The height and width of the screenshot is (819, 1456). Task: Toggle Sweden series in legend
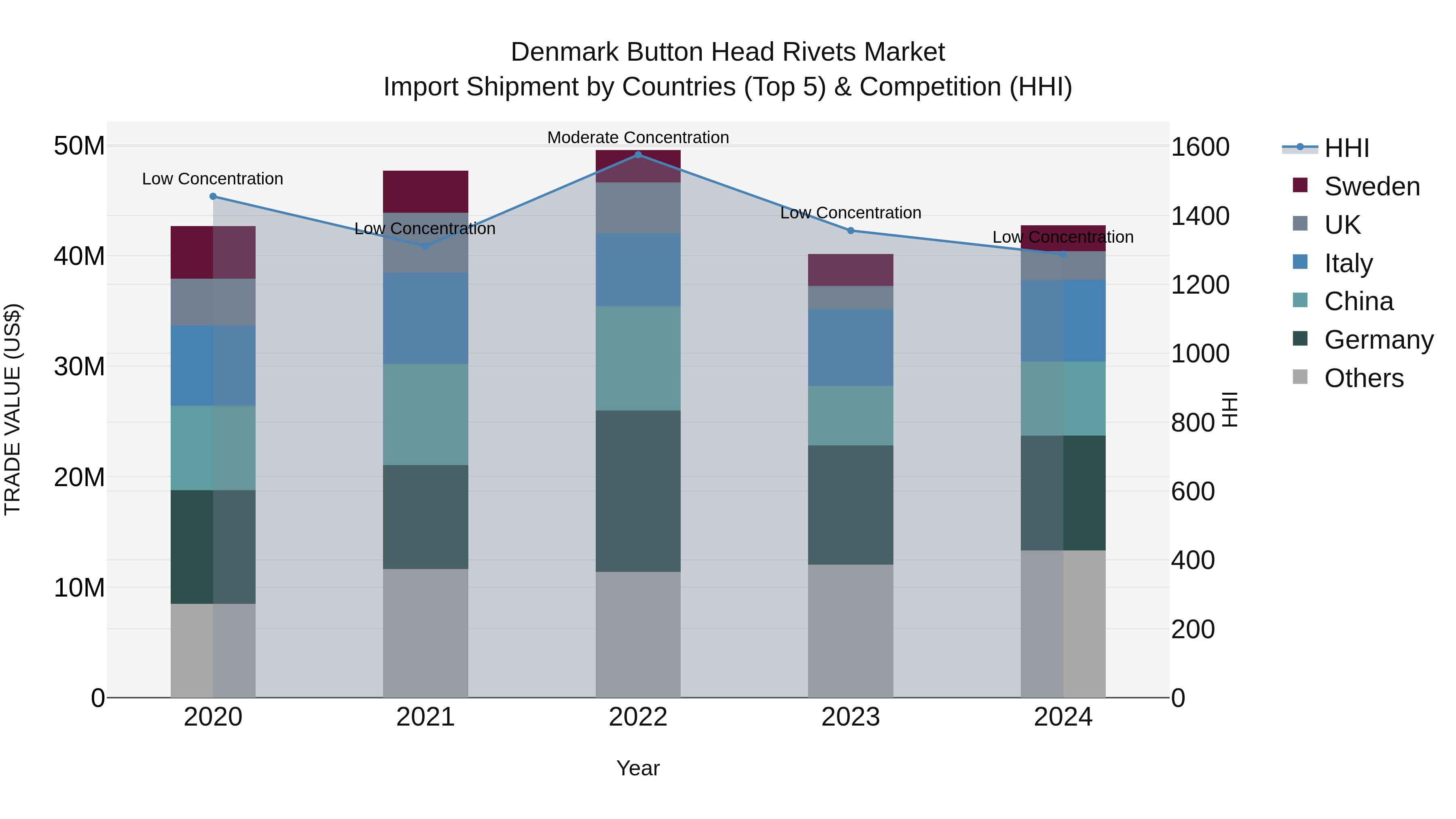click(x=1356, y=186)
